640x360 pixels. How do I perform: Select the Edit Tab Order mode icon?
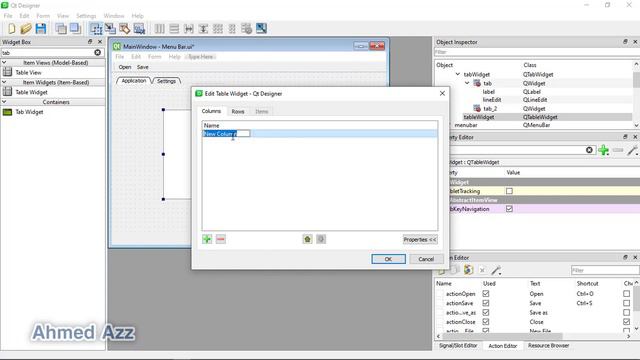[139, 29]
